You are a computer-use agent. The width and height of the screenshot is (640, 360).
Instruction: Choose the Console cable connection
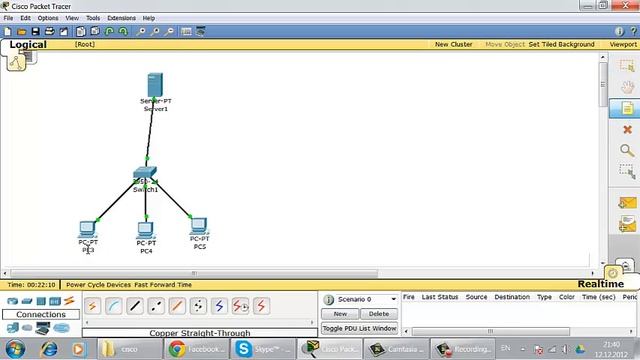[114, 306]
